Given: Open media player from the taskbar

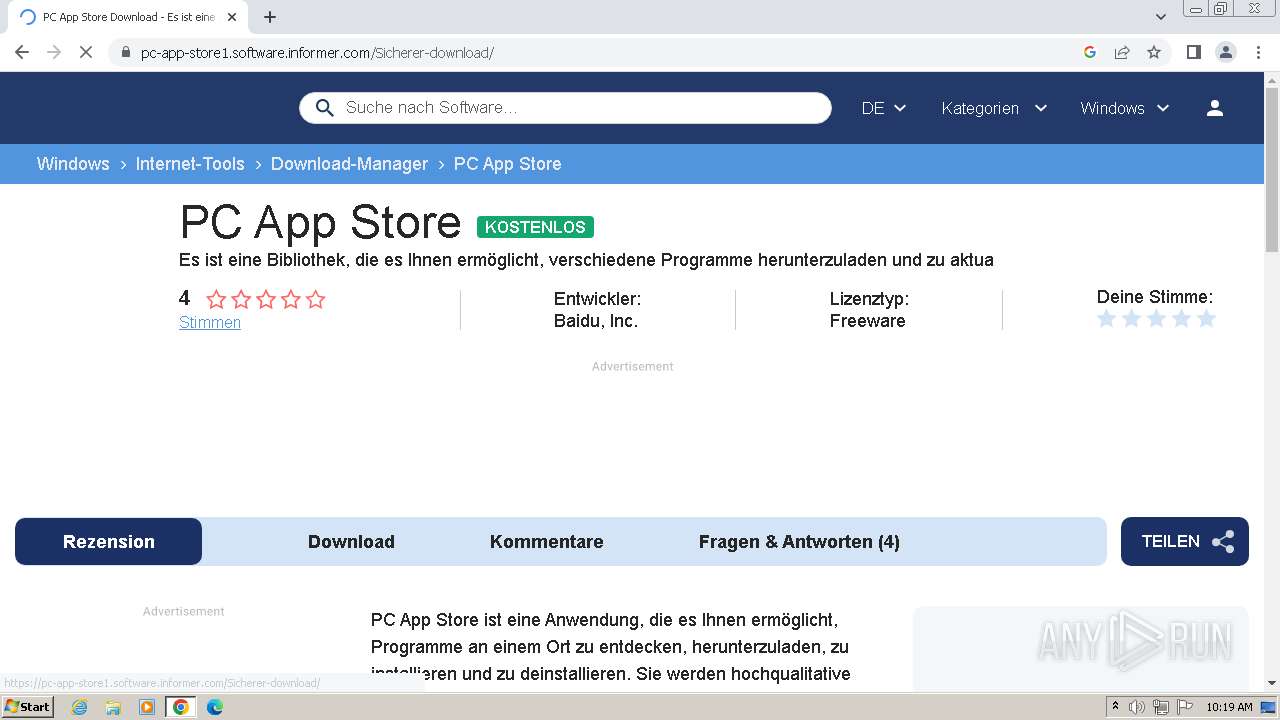Looking at the screenshot, I should pyautogui.click(x=147, y=707).
